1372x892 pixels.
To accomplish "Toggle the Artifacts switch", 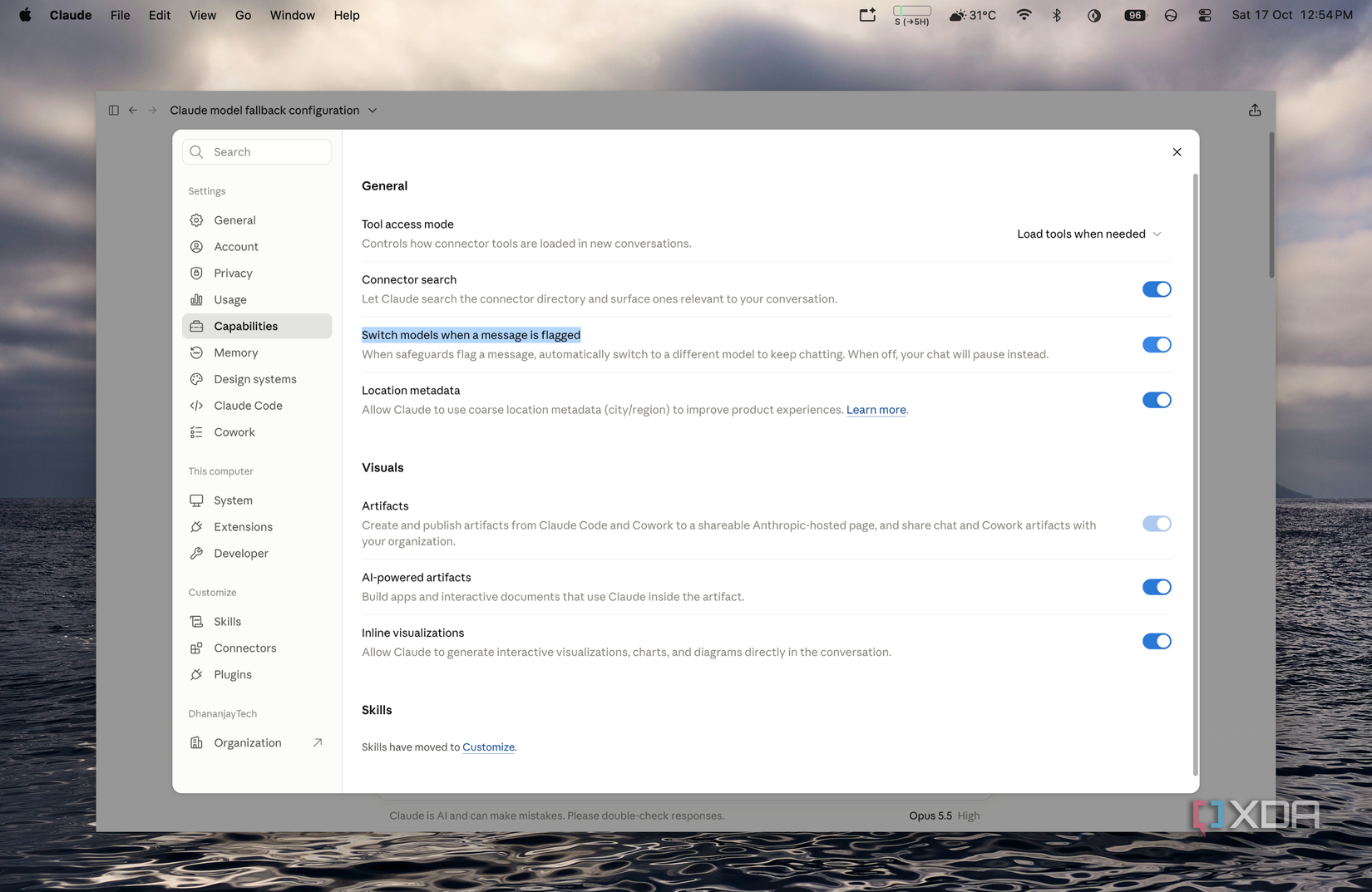I will [1157, 524].
